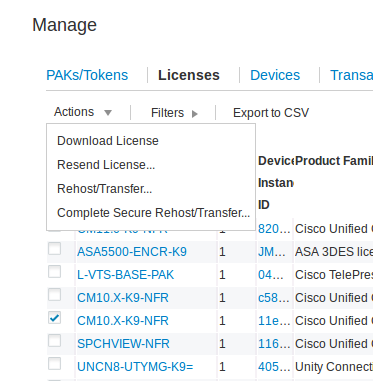
Task: Open CM10.X-K9-NFR link in c58... row
Action: tap(123, 298)
